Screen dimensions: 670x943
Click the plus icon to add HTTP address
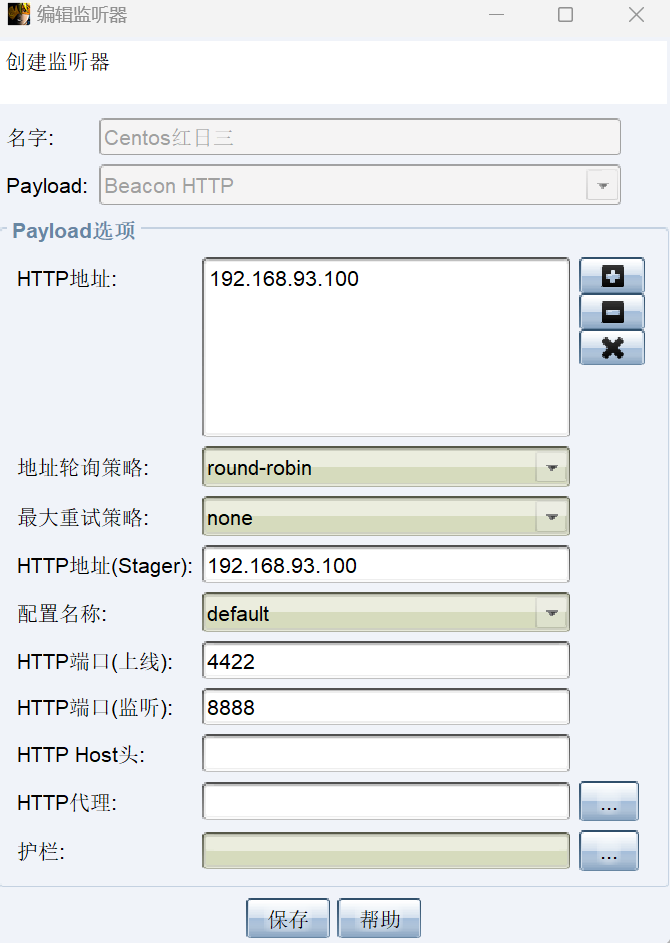pos(612,276)
